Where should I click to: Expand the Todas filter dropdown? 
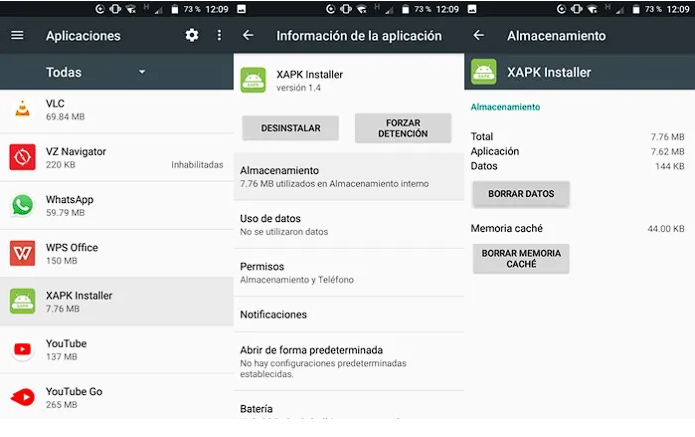95,72
